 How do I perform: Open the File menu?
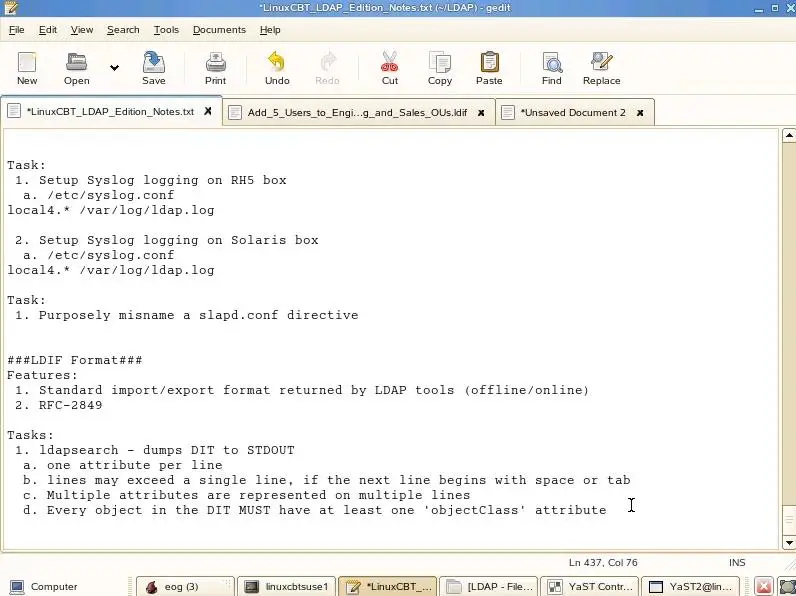(x=17, y=30)
